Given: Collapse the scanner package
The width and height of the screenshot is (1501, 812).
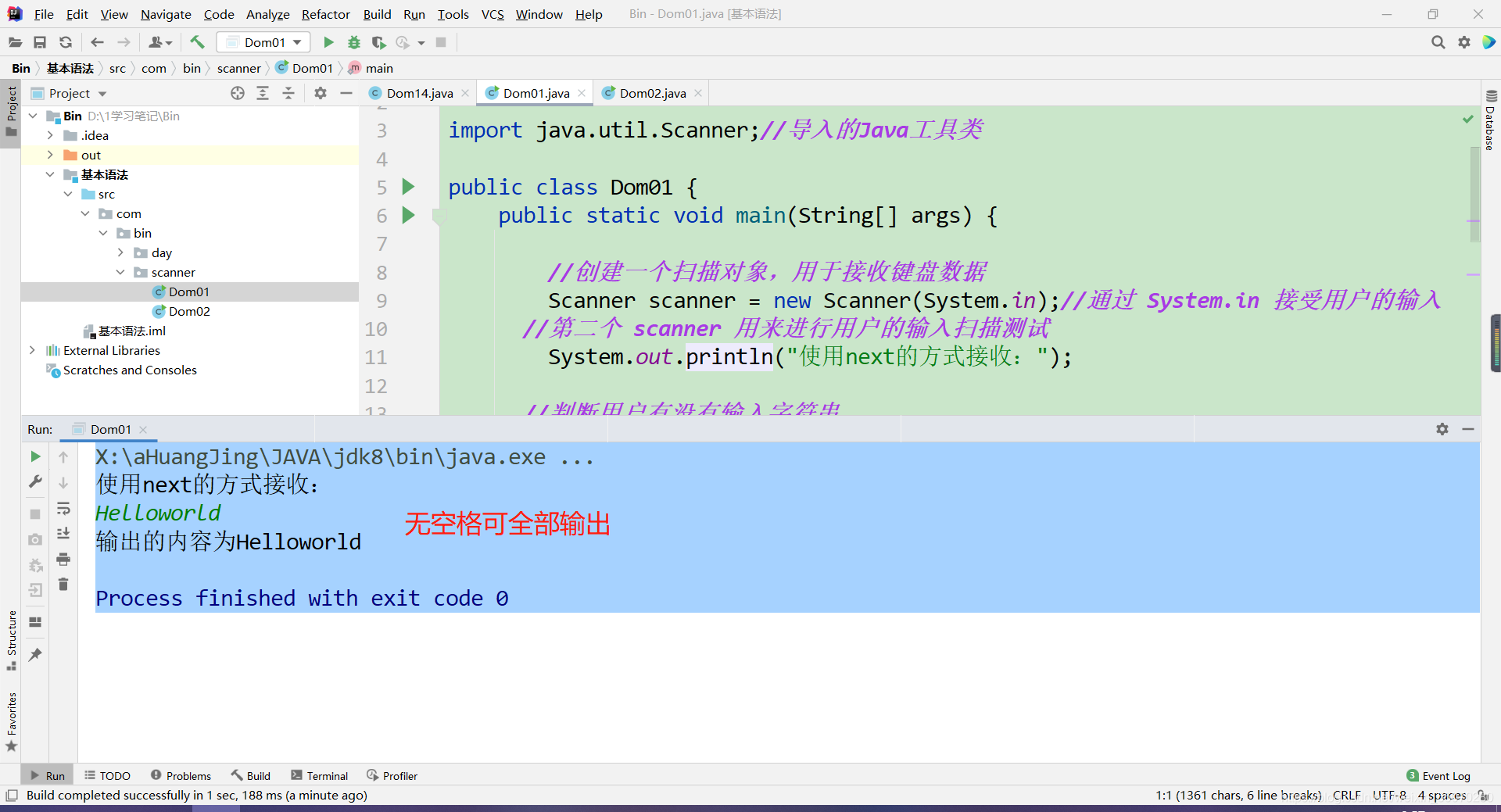Looking at the screenshot, I should pos(120,272).
